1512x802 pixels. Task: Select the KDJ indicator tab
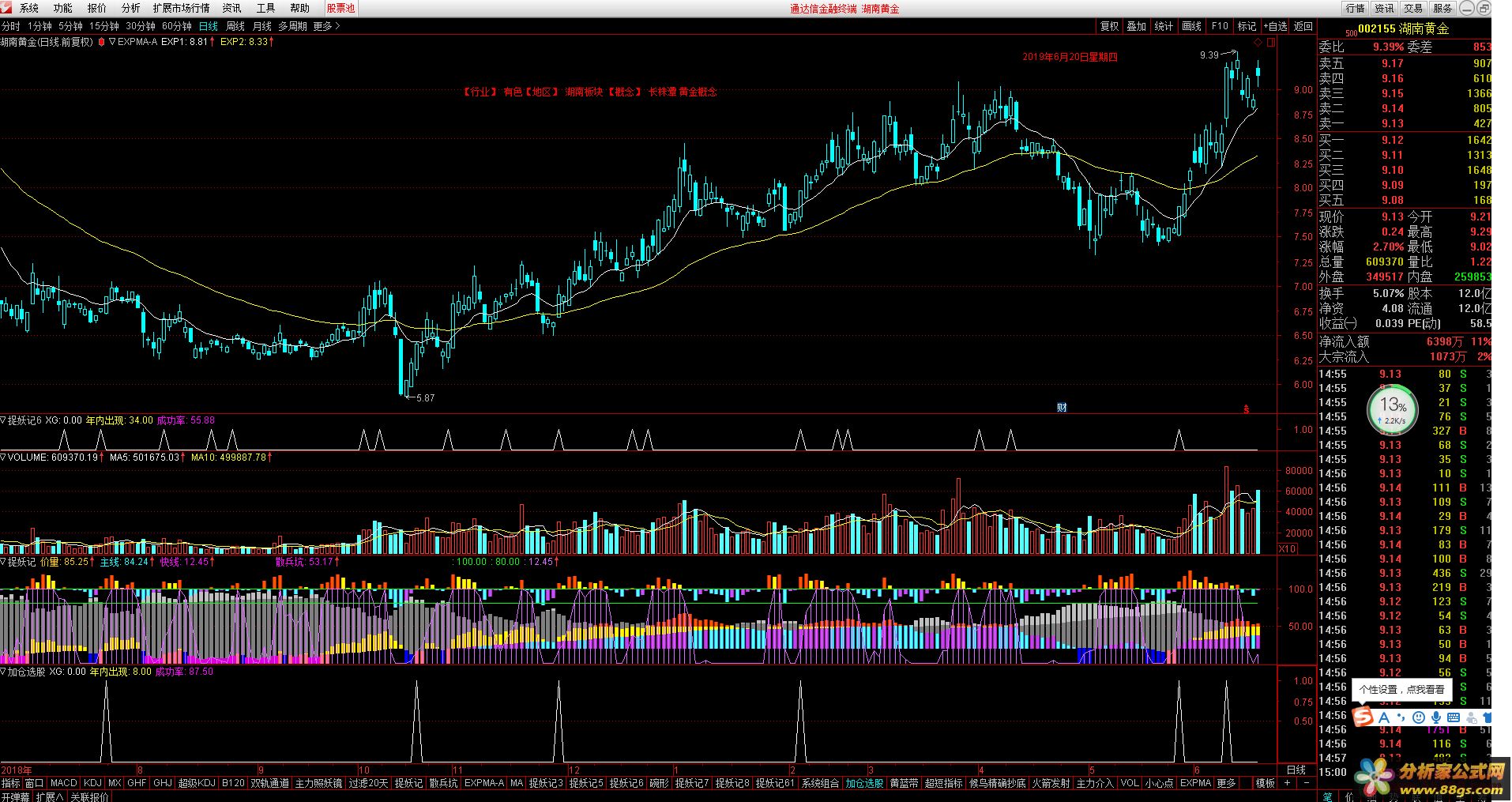(93, 783)
